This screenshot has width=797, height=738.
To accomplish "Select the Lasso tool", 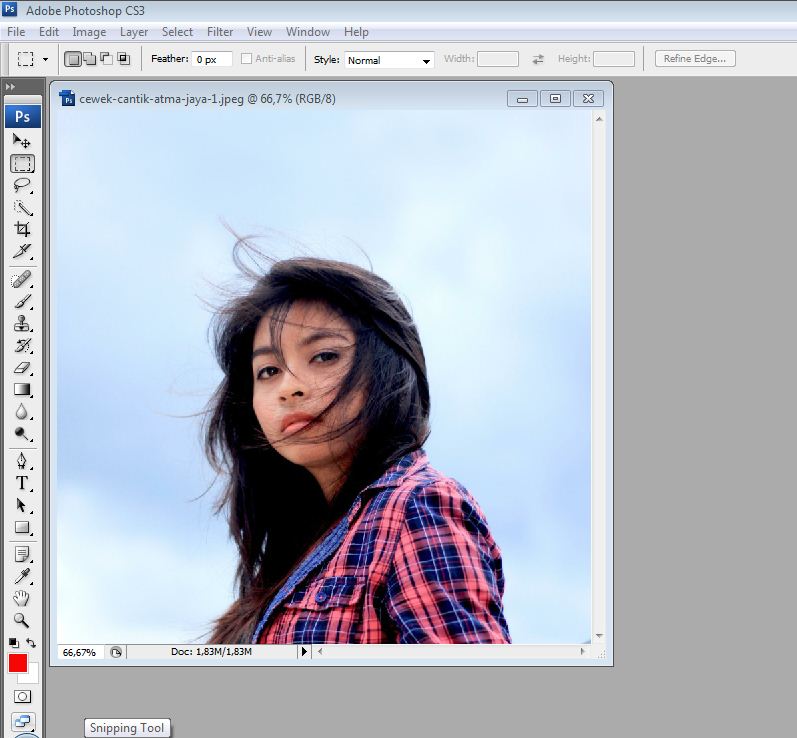I will 22,186.
